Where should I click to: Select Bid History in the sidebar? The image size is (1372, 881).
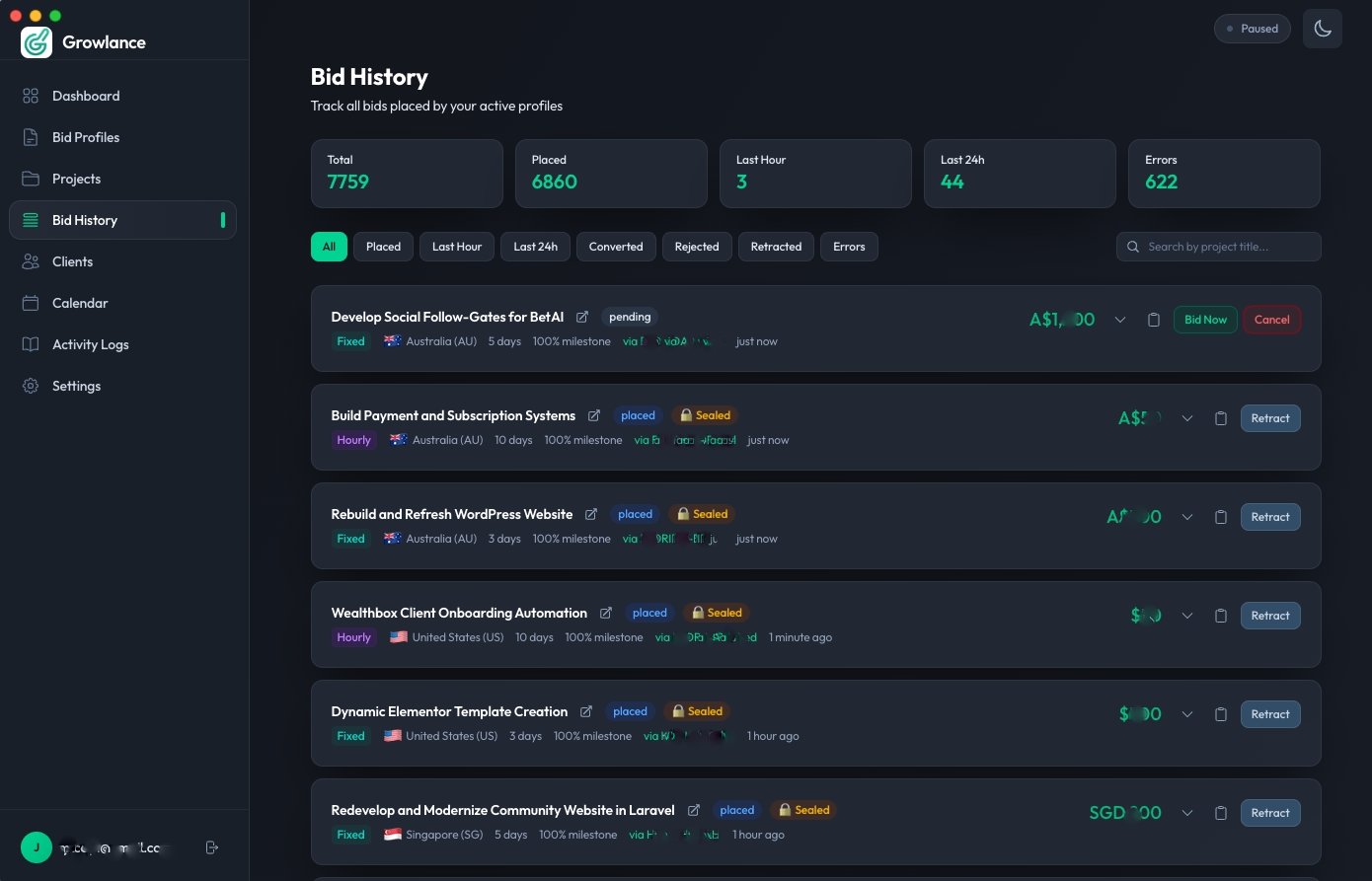pos(123,220)
